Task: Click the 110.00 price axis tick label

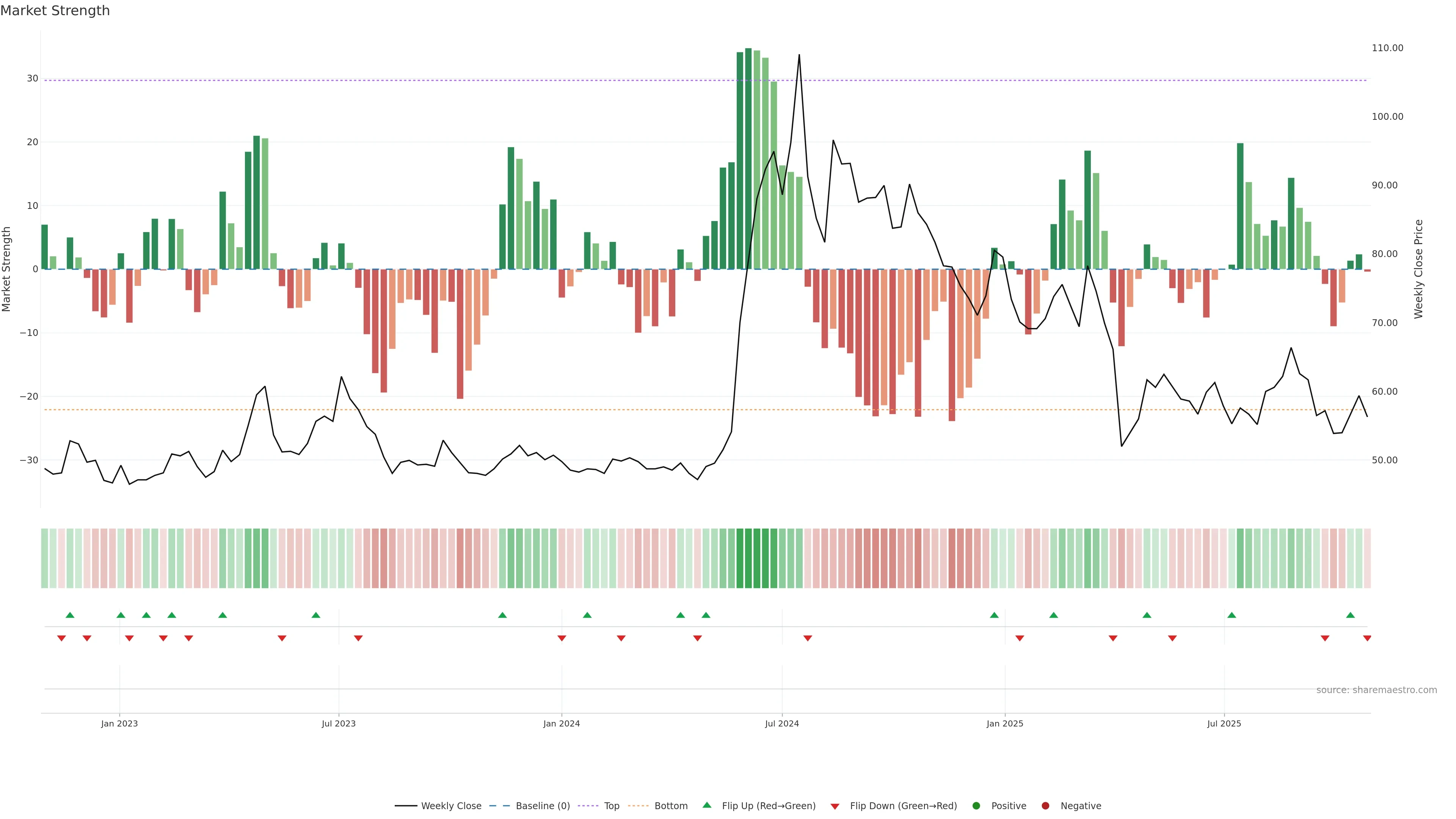Action: click(x=1387, y=48)
